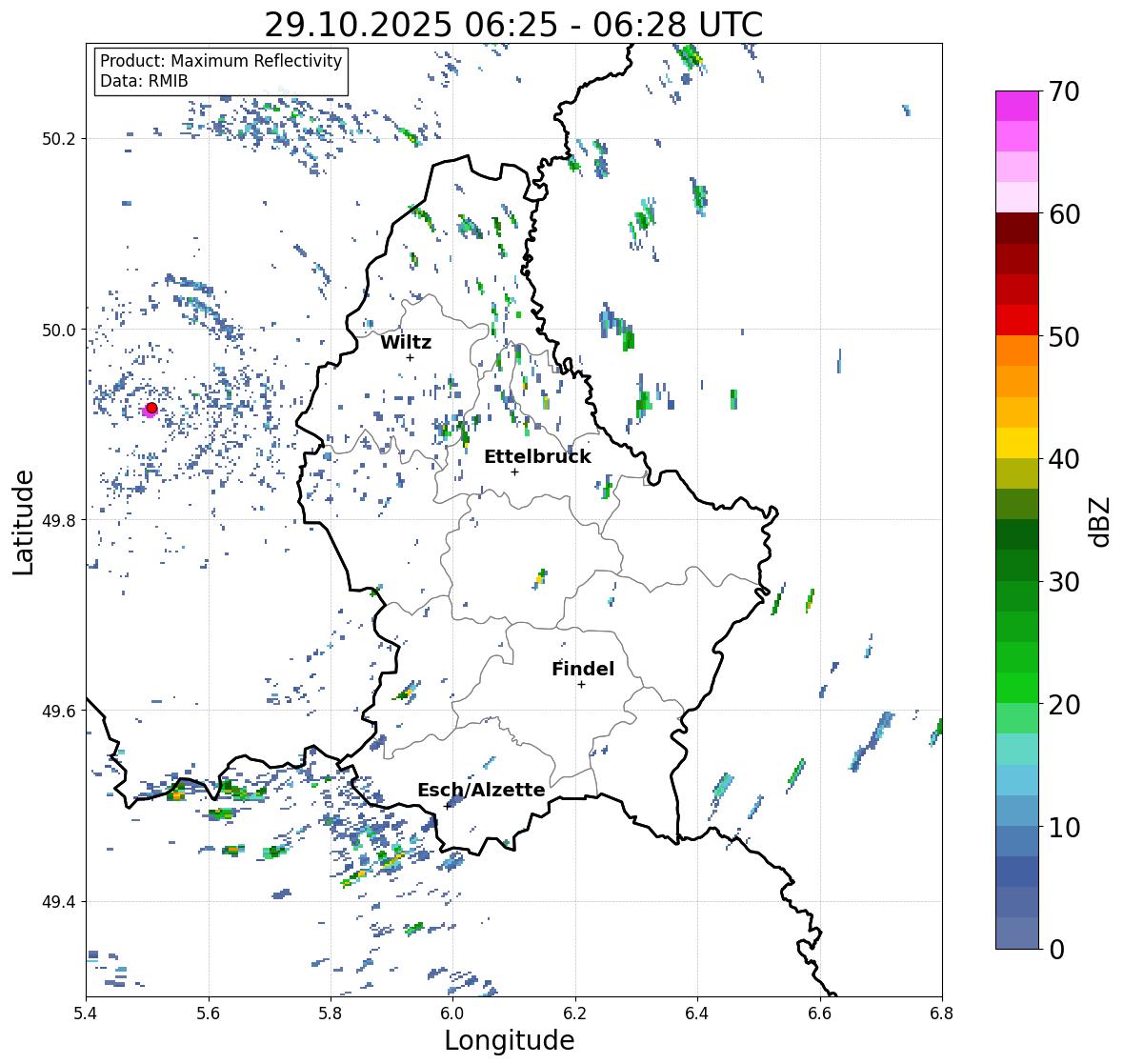Click the colorbar tick label 70
Image resolution: width=1123 pixels, height=1064 pixels.
[x=1064, y=91]
